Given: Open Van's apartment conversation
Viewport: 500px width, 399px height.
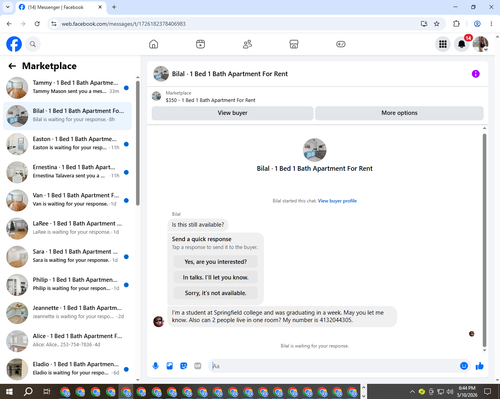Looking at the screenshot, I should tap(67, 200).
